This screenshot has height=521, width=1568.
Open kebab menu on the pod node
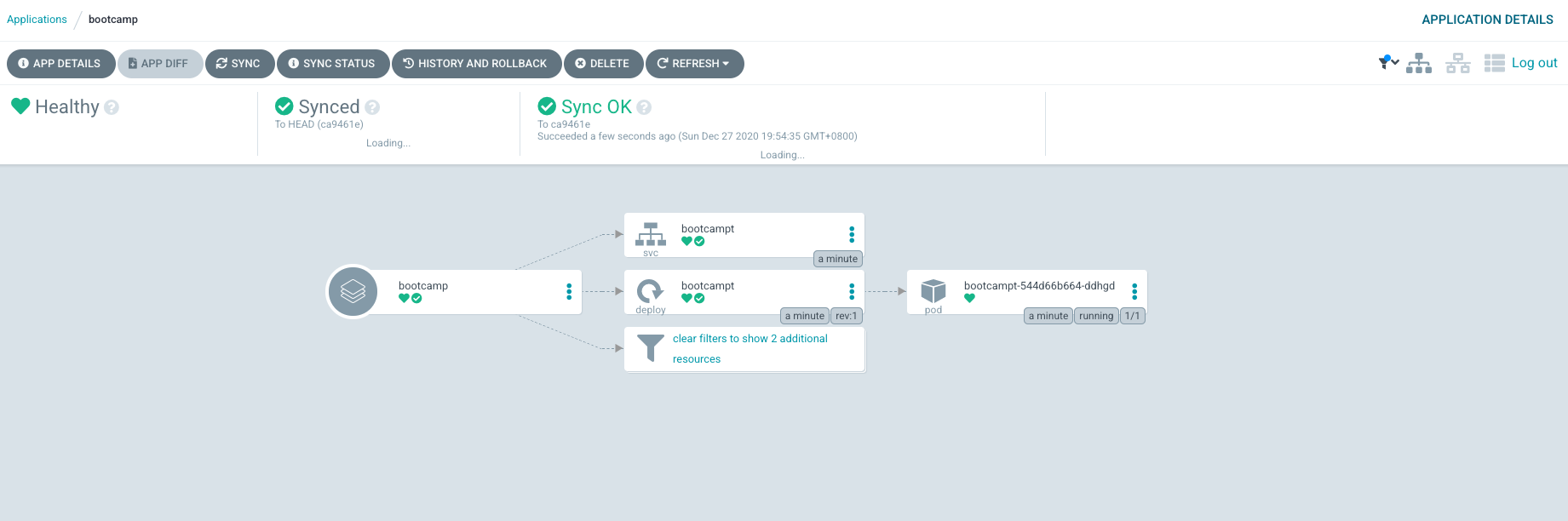coord(1134,292)
